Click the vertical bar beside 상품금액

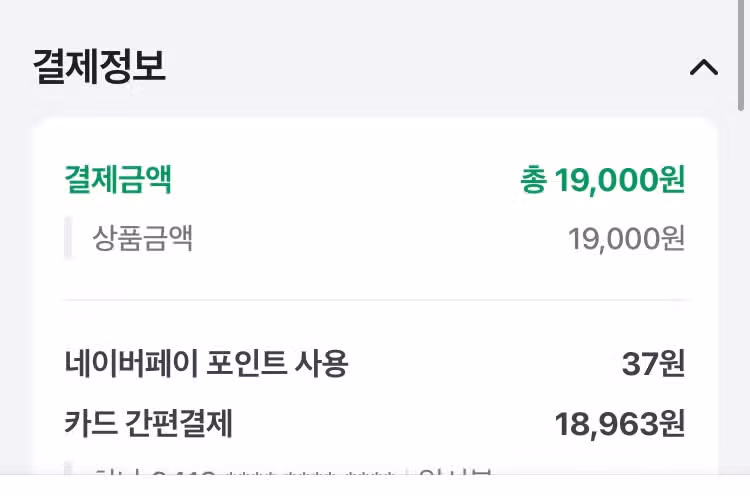(68, 238)
